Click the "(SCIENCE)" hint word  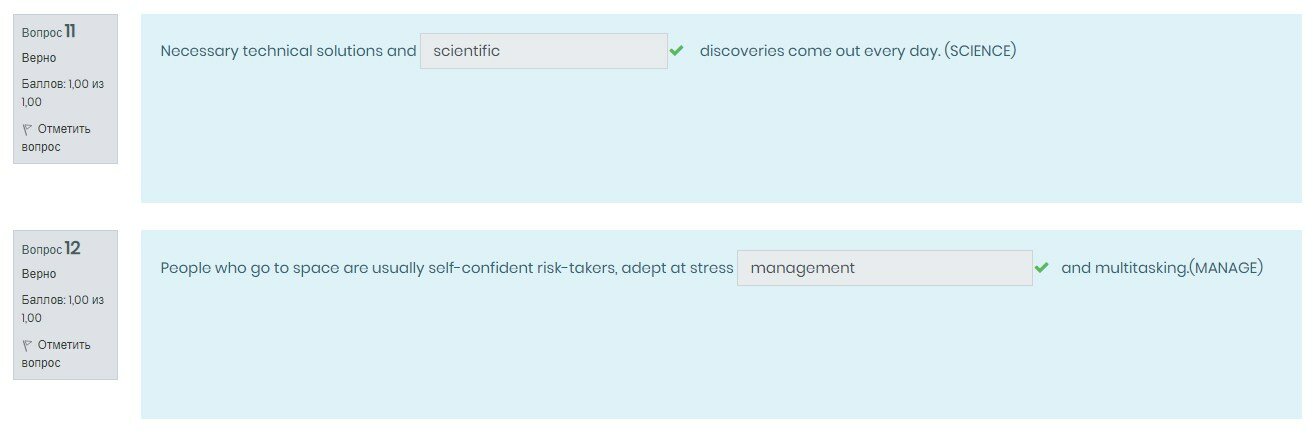click(980, 51)
